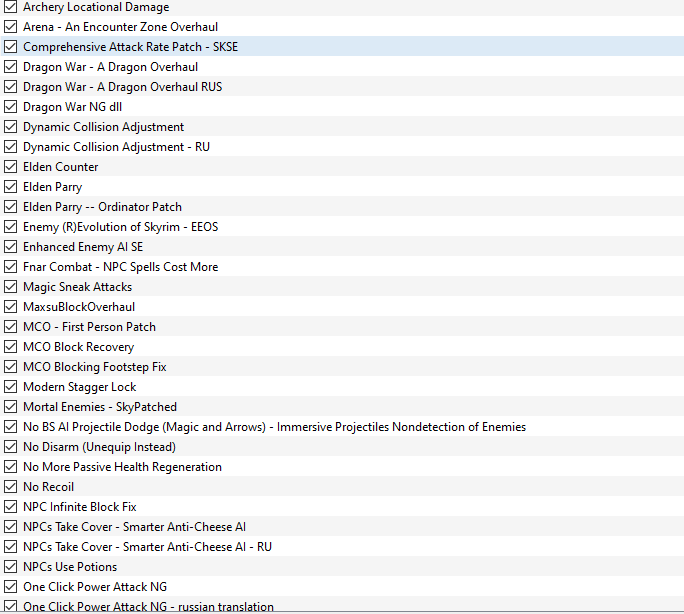Select 'MCO - First Person Patch' entry
The height and width of the screenshot is (614, 684).
click(x=89, y=327)
